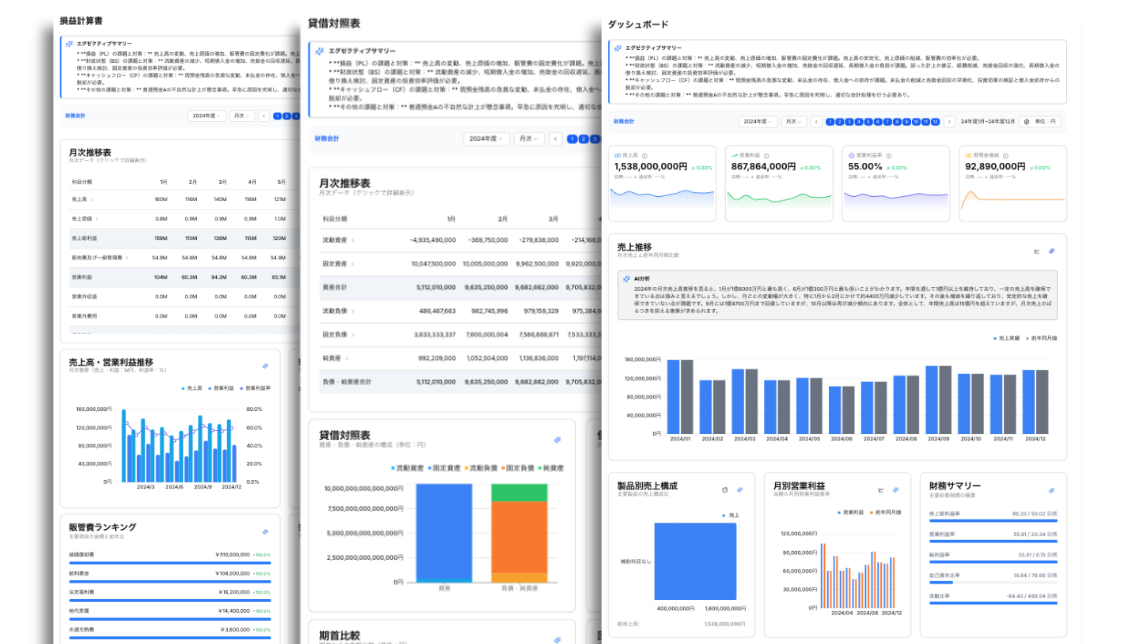Open the 2024年度 dropdown on dashboard
The height and width of the screenshot is (644, 1137).
pyautogui.click(x=757, y=121)
